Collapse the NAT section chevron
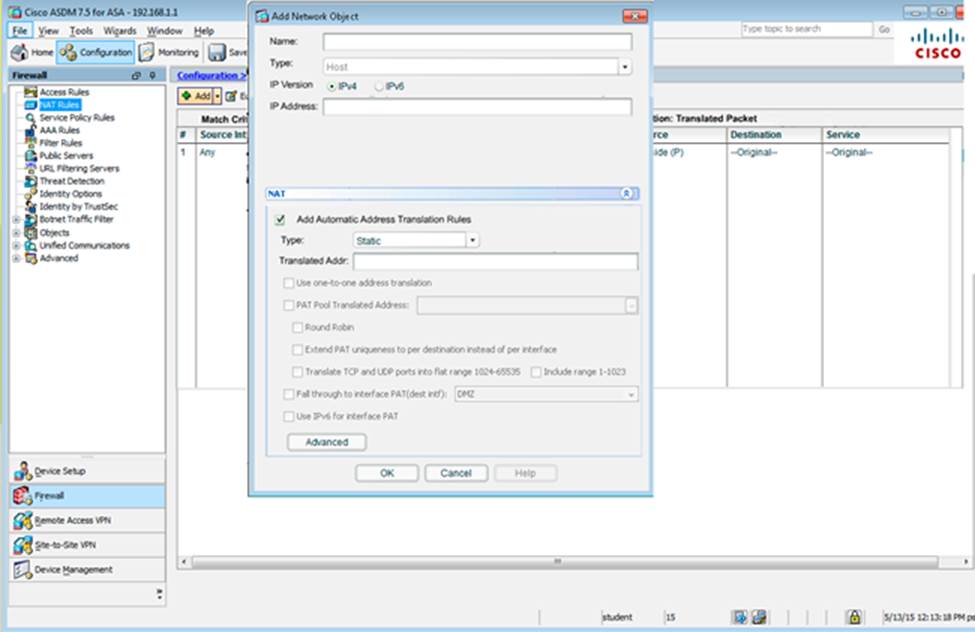Image resolution: width=975 pixels, height=632 pixels. click(x=627, y=193)
